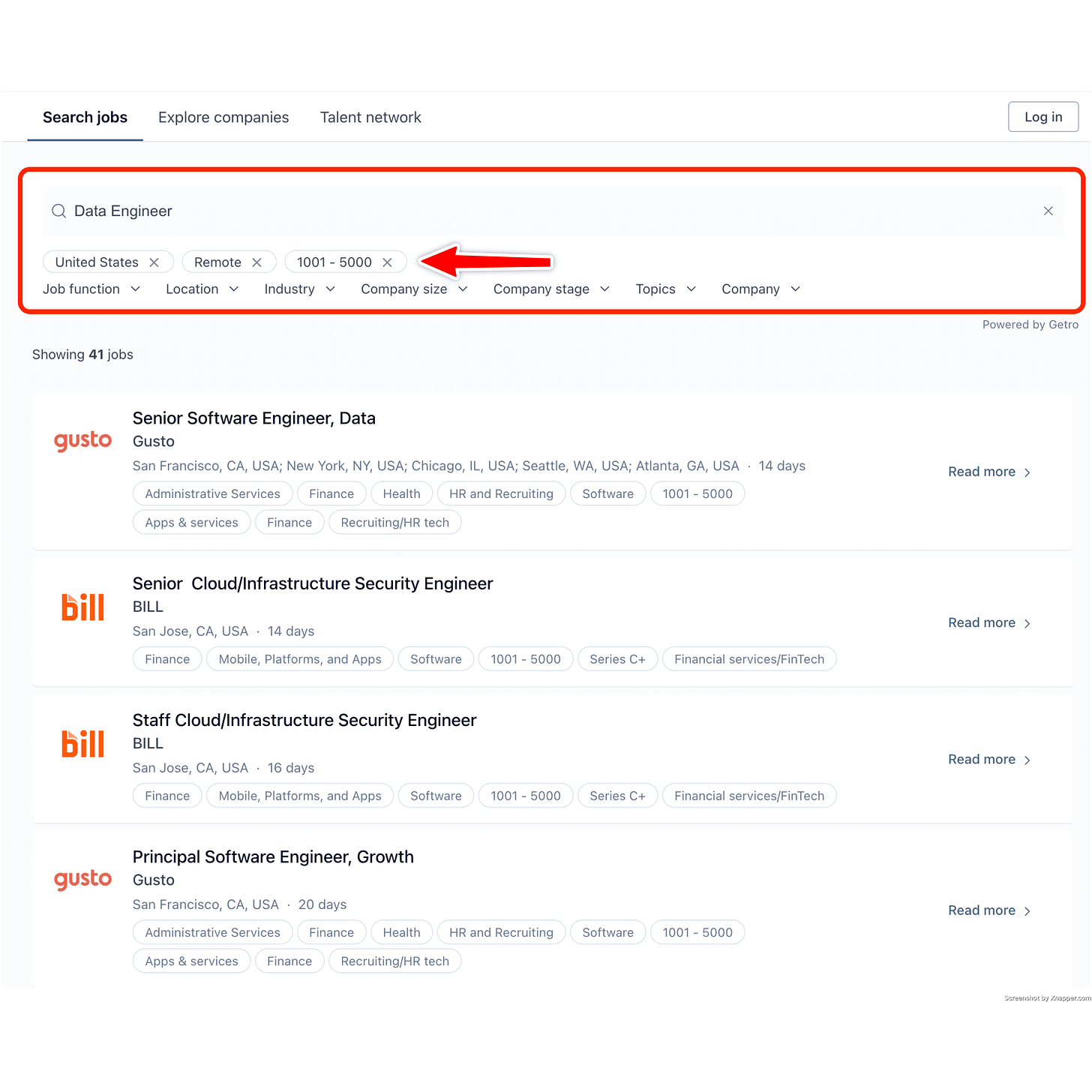Open Read more for Senior Cloud/Infrastructure Security Engineer
The width and height of the screenshot is (1092, 1092).
pyautogui.click(x=989, y=622)
